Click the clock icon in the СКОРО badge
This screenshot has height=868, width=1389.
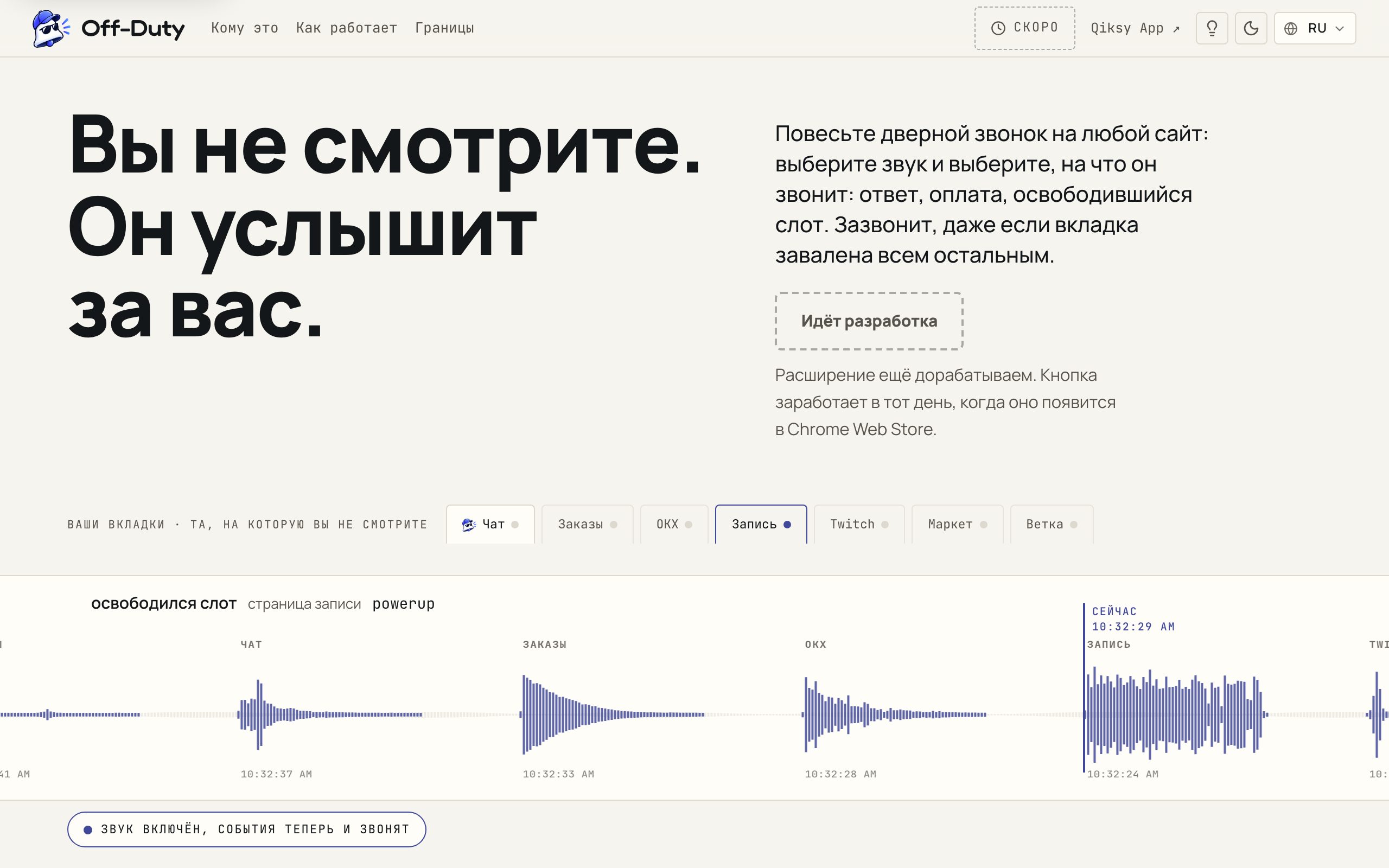pos(998,28)
